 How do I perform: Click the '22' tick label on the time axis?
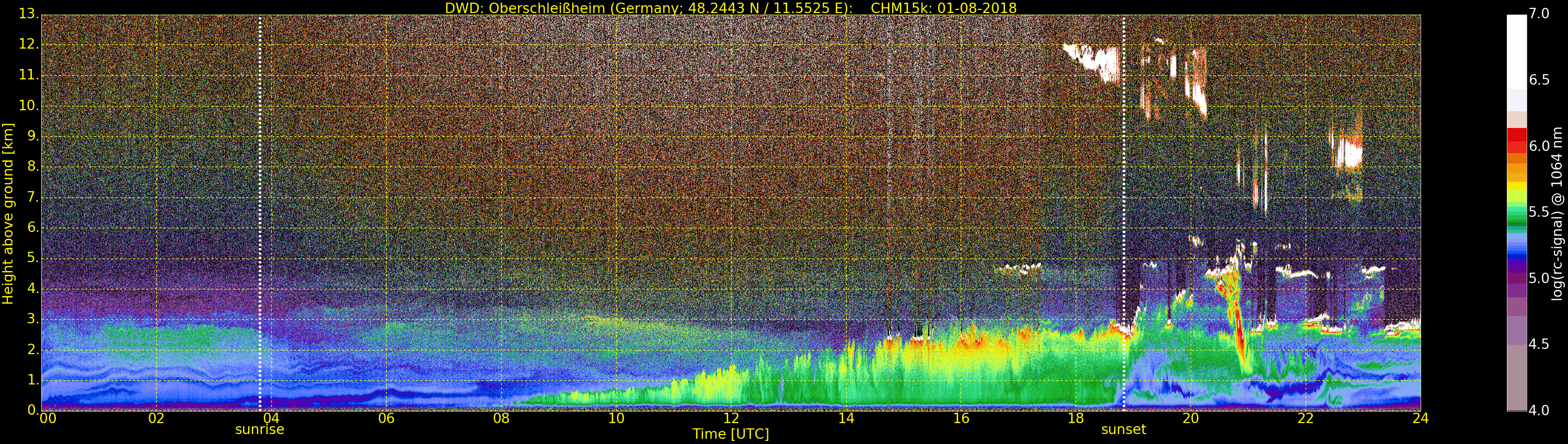(x=1306, y=418)
